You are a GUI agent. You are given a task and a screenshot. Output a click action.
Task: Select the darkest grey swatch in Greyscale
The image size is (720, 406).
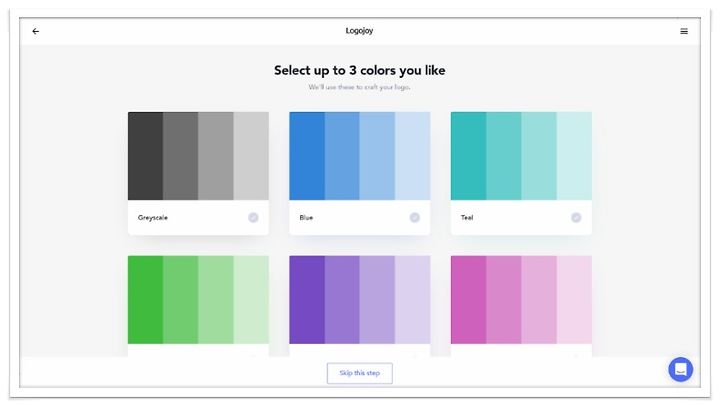pos(146,156)
